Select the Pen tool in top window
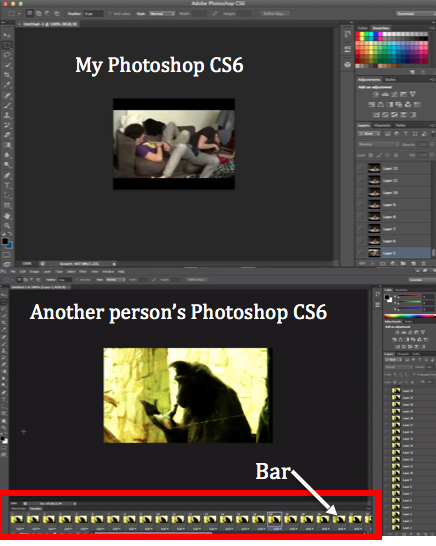 point(7,175)
